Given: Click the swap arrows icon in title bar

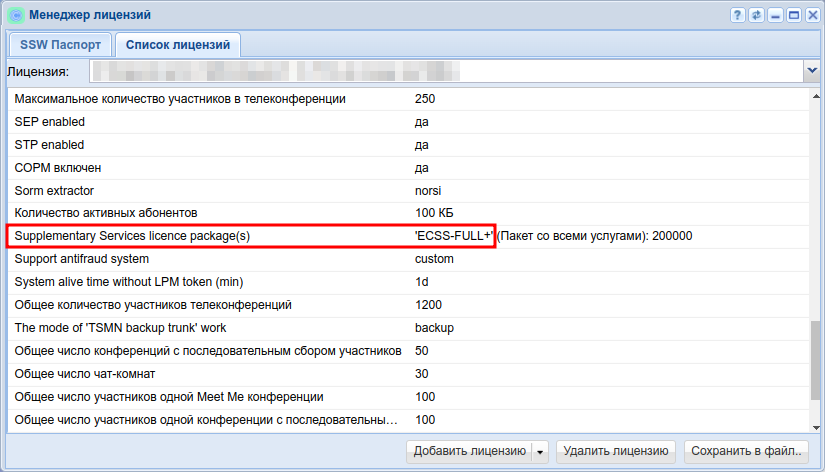Looking at the screenshot, I should pos(756,15).
